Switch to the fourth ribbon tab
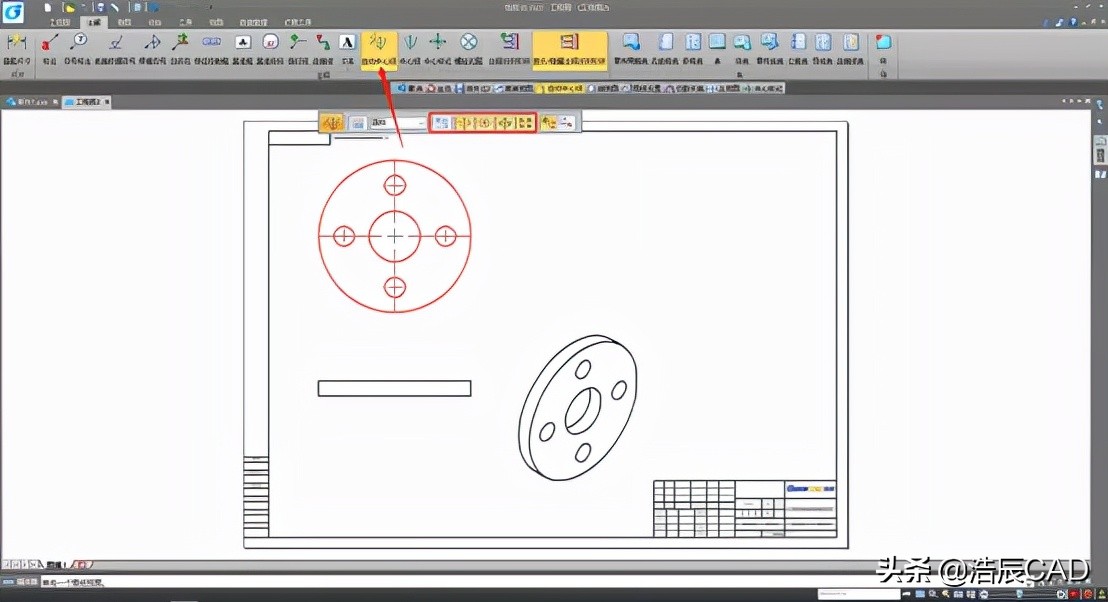This screenshot has height=602, width=1108. pos(155,23)
